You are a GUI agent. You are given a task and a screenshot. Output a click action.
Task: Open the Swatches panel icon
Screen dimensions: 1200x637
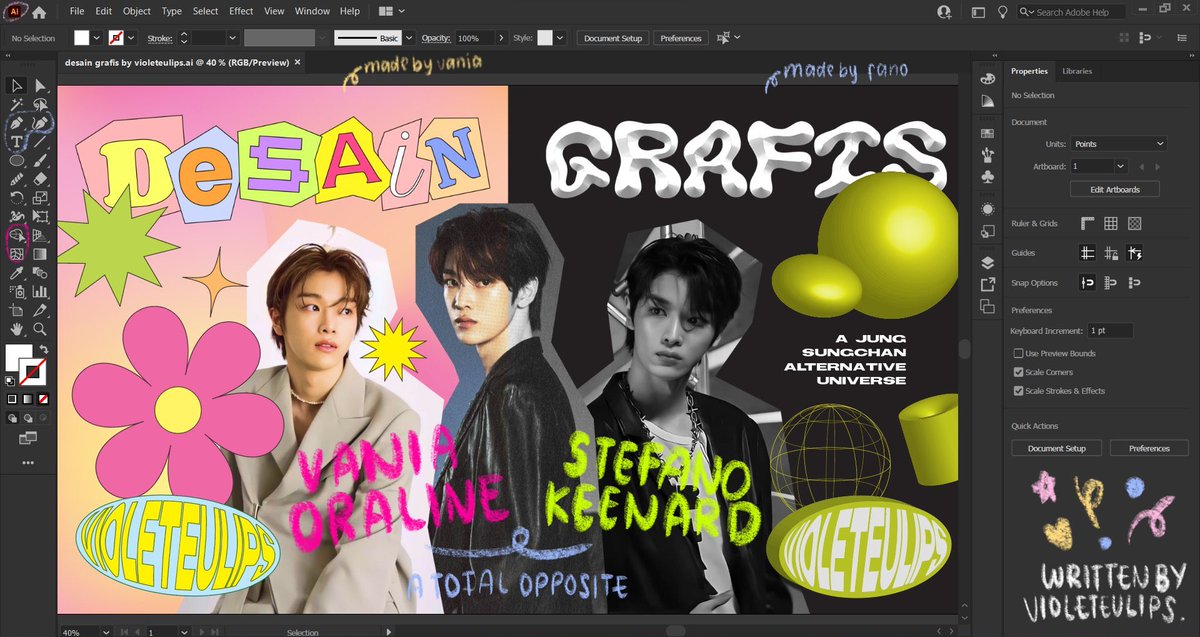tap(988, 133)
